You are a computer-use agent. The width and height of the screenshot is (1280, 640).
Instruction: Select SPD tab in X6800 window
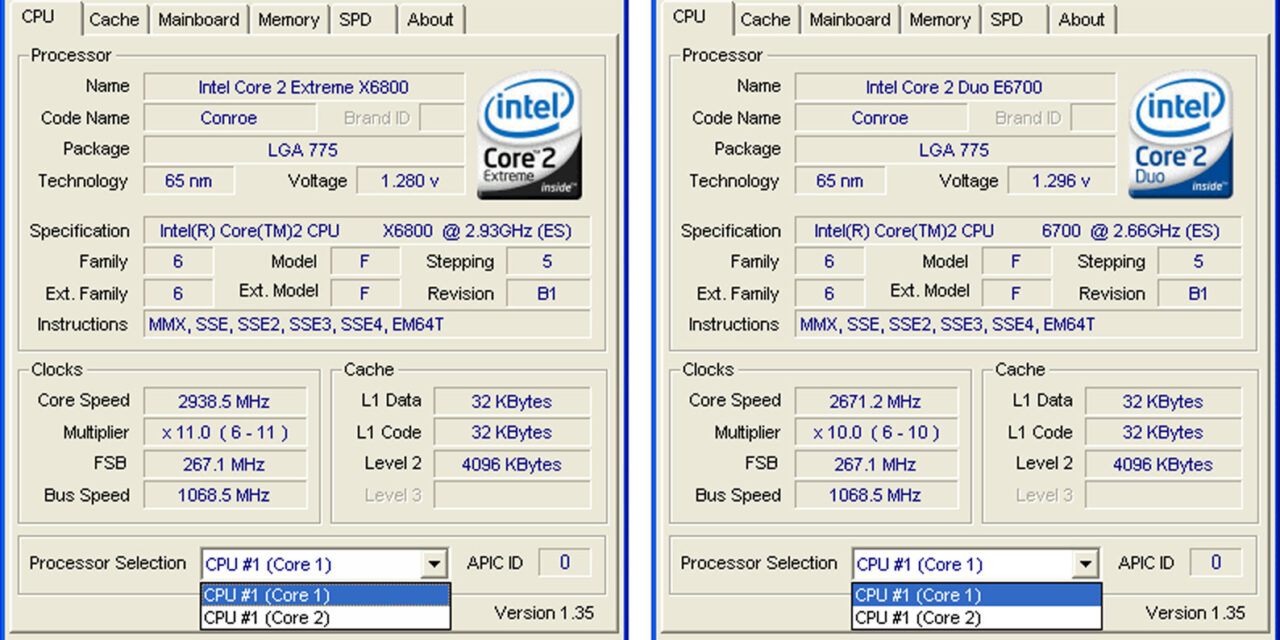pyautogui.click(x=355, y=19)
